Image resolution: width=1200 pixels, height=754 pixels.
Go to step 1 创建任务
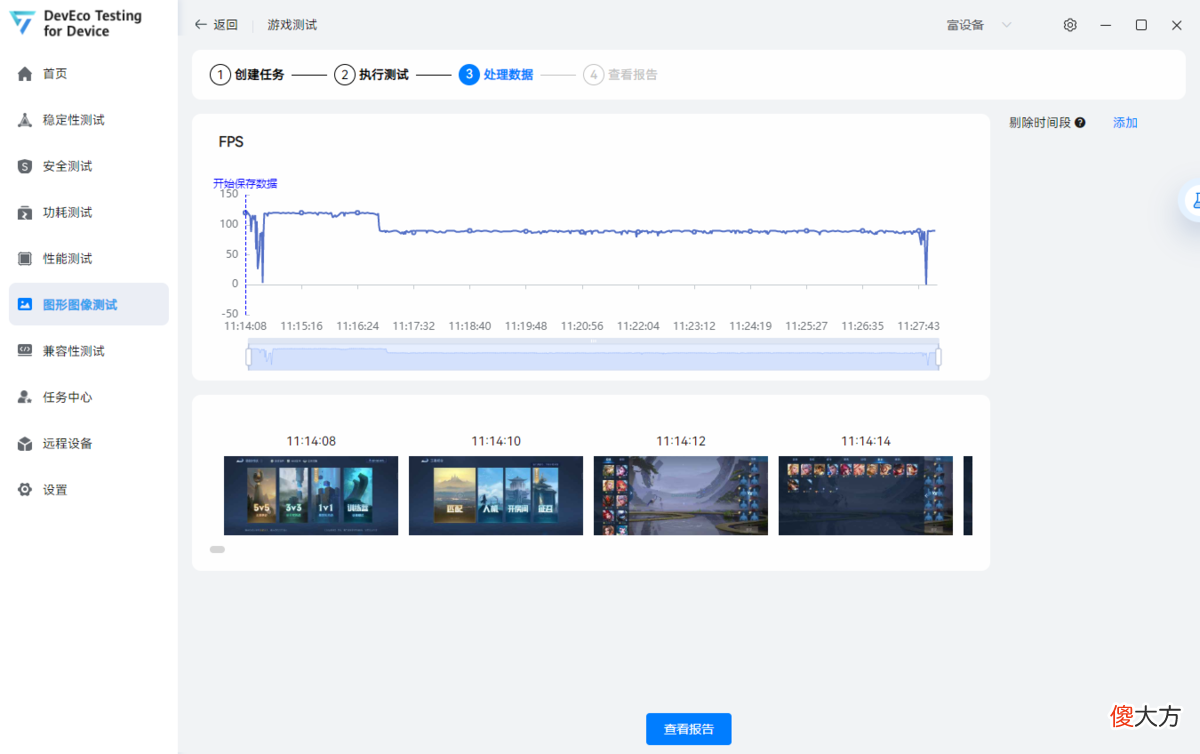247,75
